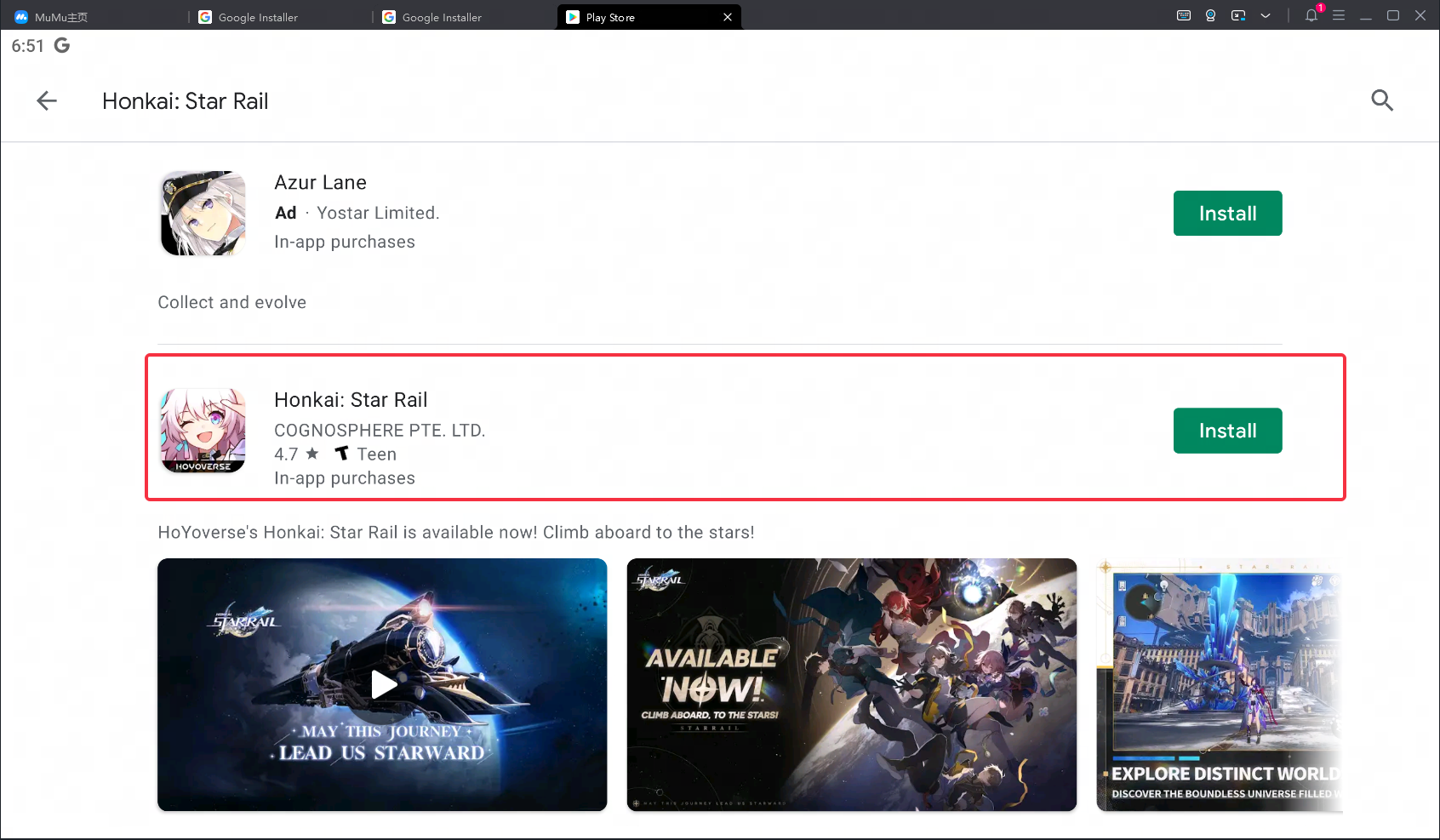Click the Play Store icon on the tab
The width and height of the screenshot is (1440, 840).
(573, 17)
